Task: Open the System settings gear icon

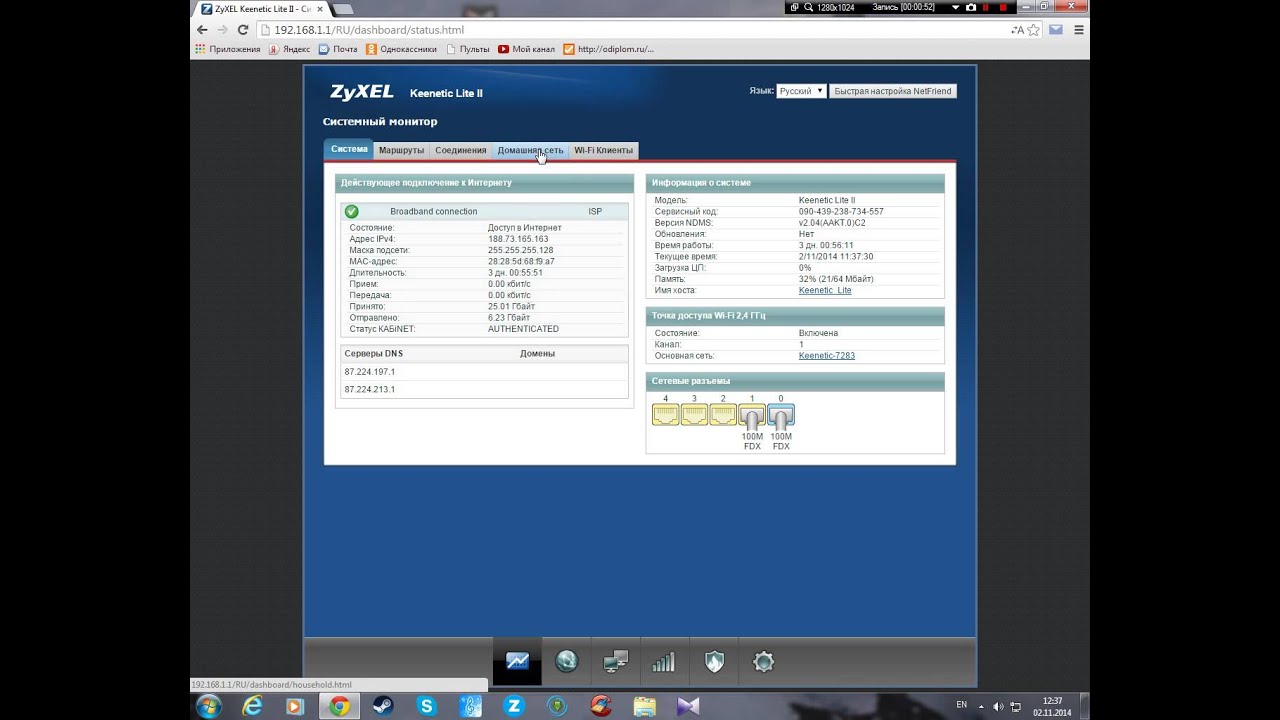Action: [x=763, y=661]
